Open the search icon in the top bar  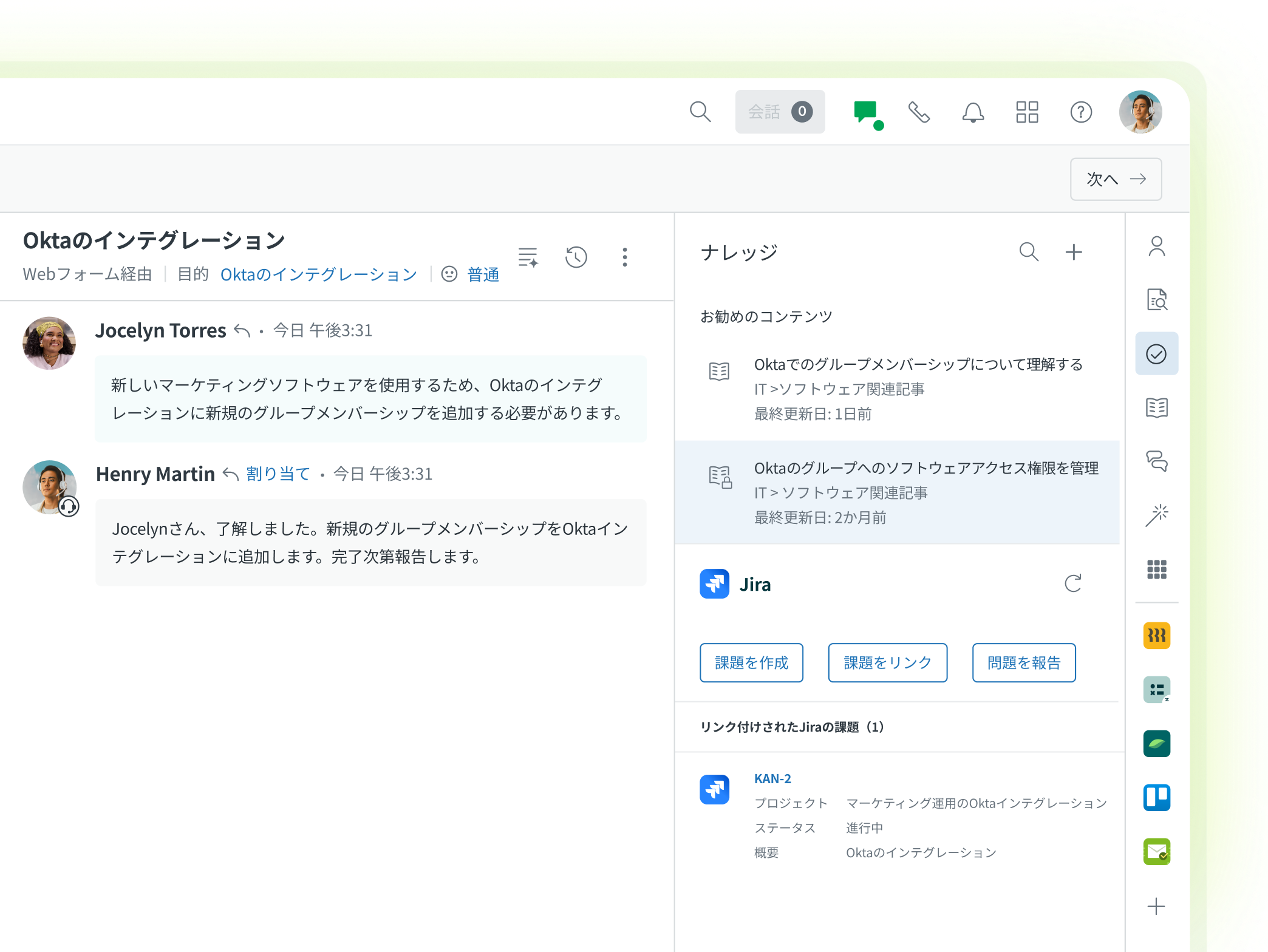tap(700, 111)
